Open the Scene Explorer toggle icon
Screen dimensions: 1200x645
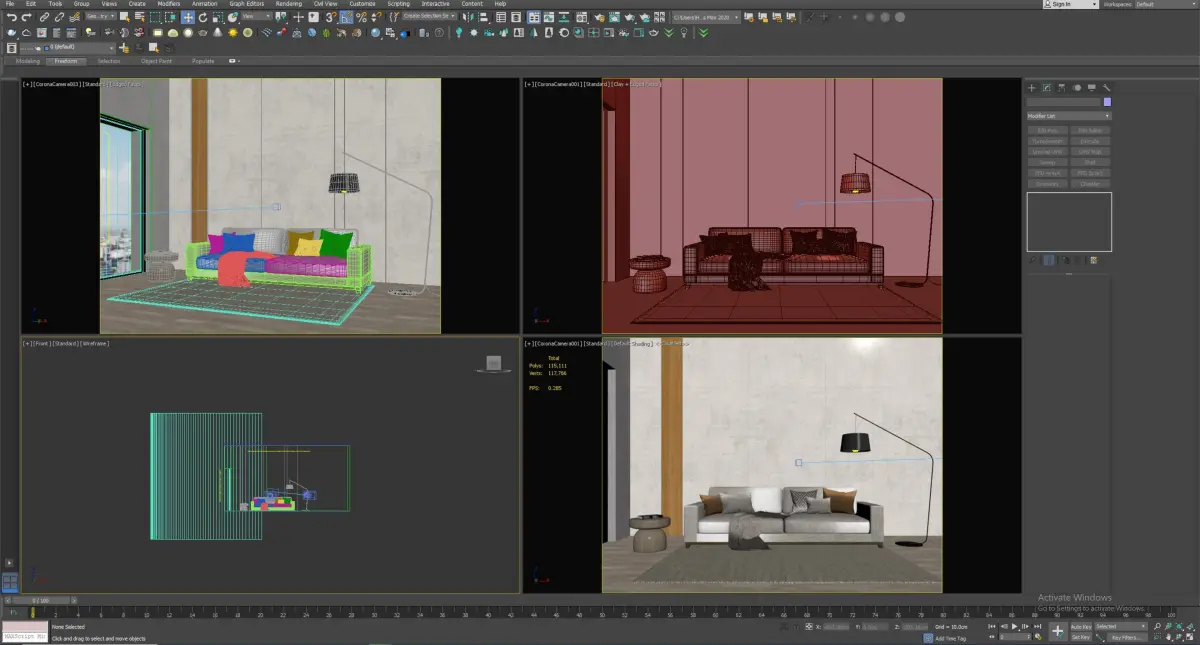tap(501, 17)
